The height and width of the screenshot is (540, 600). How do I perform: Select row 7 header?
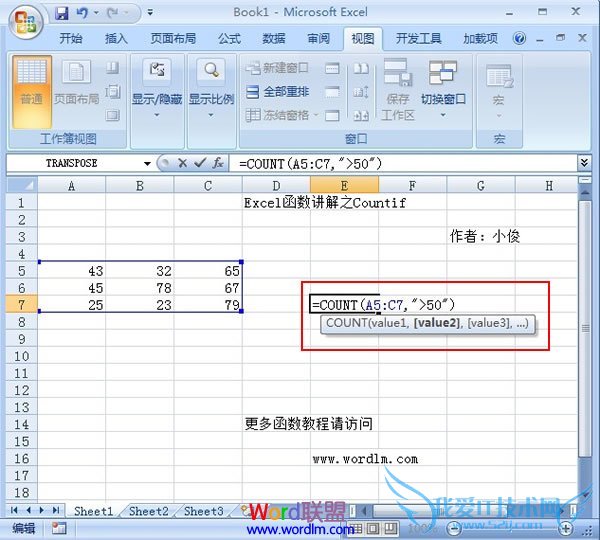coord(21,305)
